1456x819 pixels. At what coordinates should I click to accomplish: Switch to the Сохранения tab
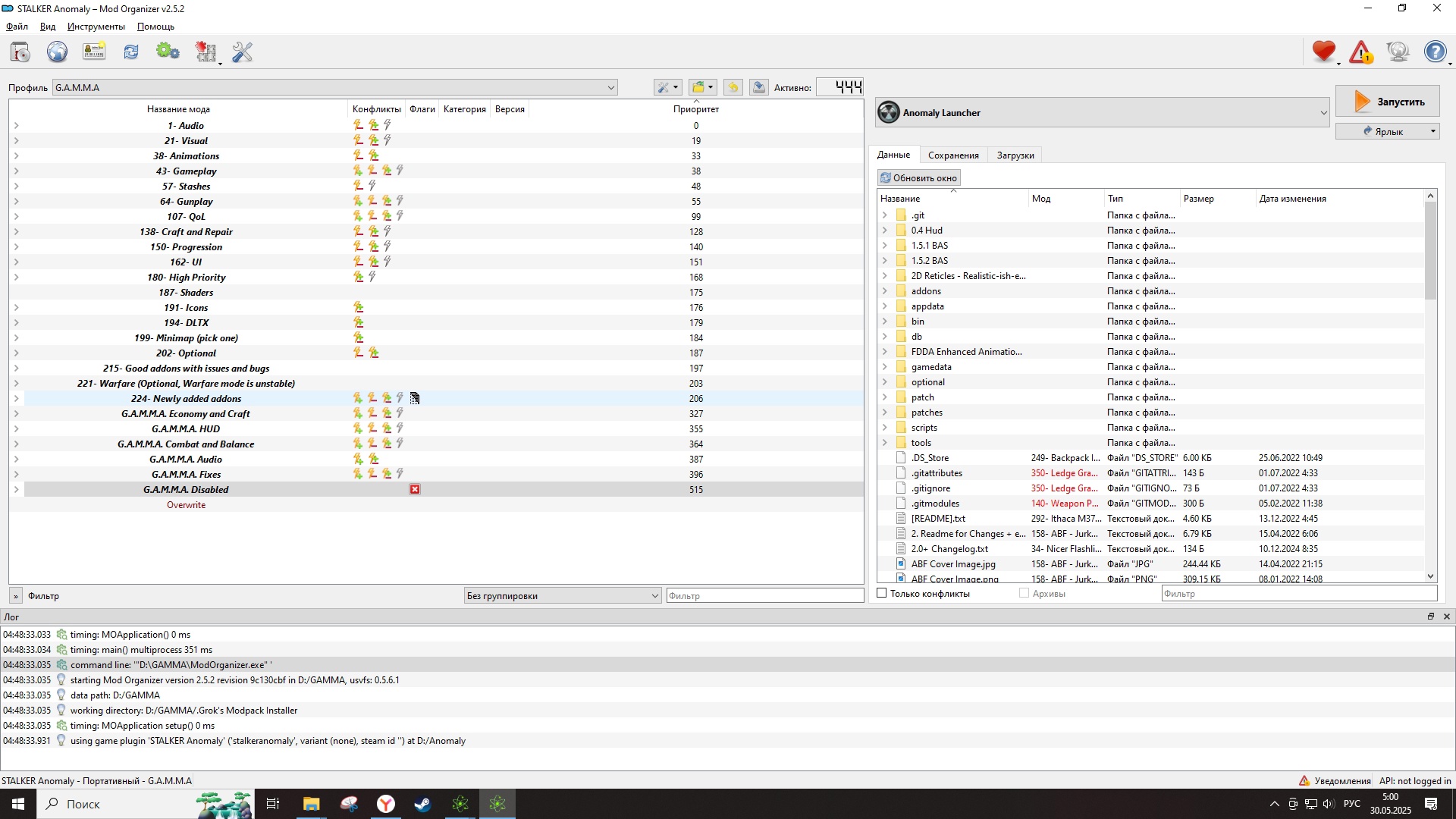click(953, 155)
